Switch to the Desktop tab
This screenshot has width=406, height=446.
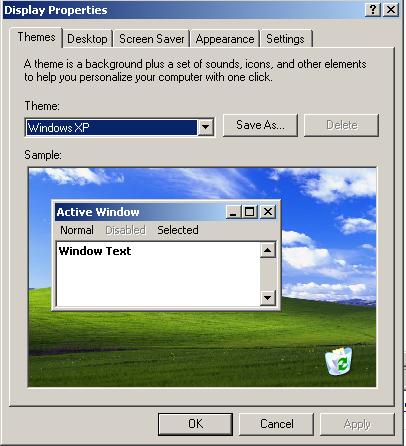(87, 39)
